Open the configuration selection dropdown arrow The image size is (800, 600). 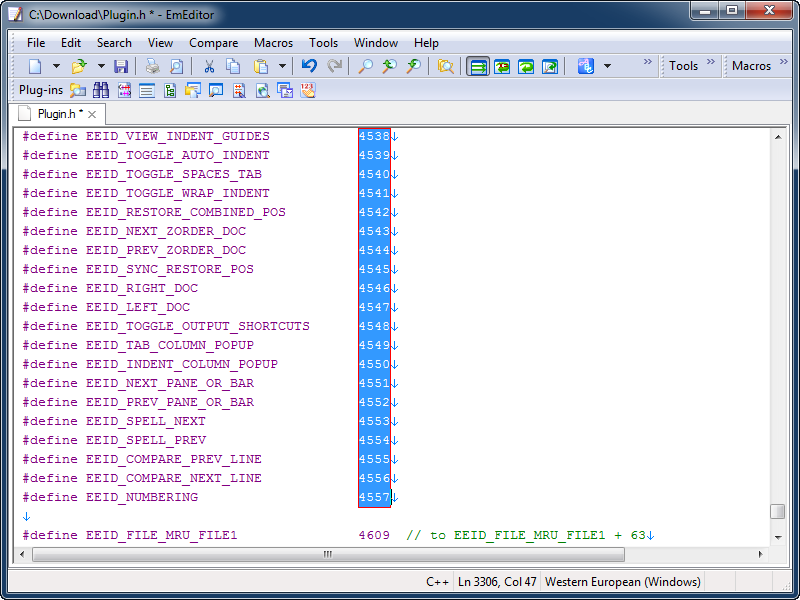click(x=607, y=66)
